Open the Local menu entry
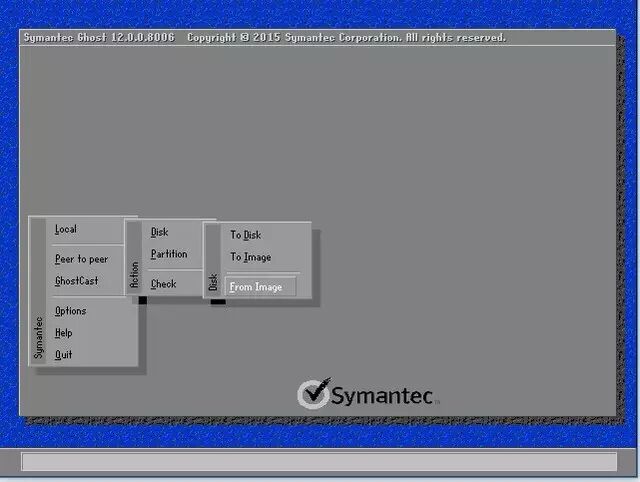Screen dimensions: 640x482 coord(66,229)
